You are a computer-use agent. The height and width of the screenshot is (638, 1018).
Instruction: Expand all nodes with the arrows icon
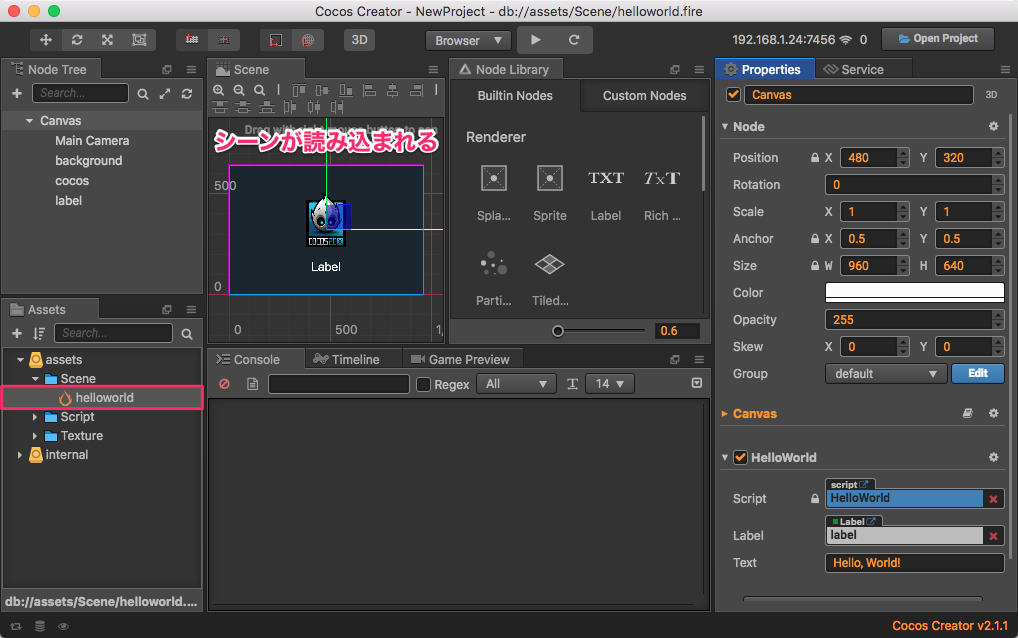click(x=165, y=94)
